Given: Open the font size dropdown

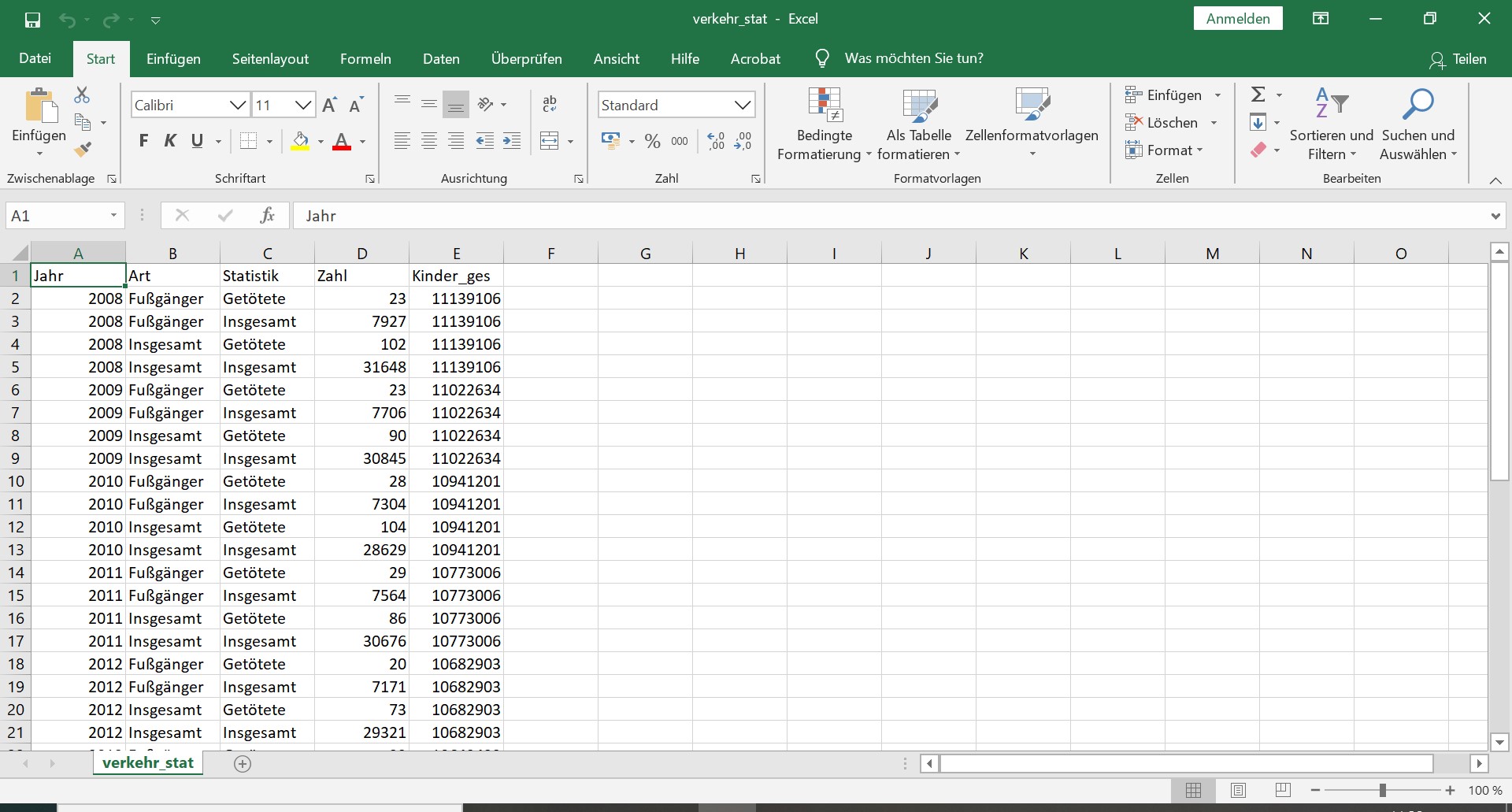Looking at the screenshot, I should pos(303,106).
